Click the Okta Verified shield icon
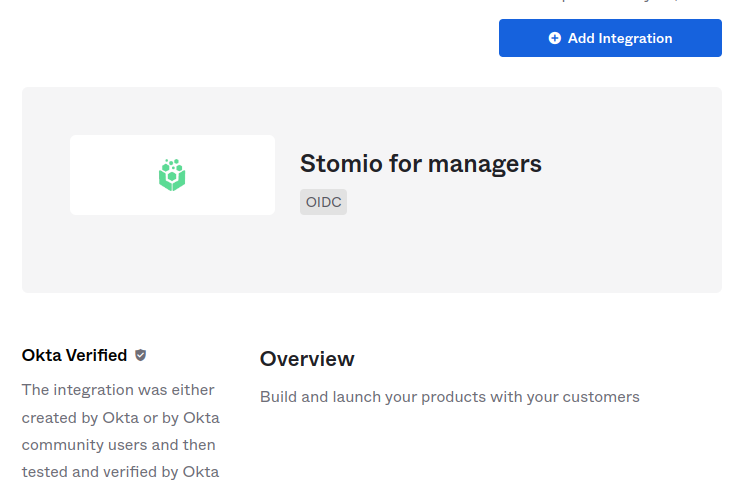The width and height of the screenshot is (741, 501). [x=140, y=355]
